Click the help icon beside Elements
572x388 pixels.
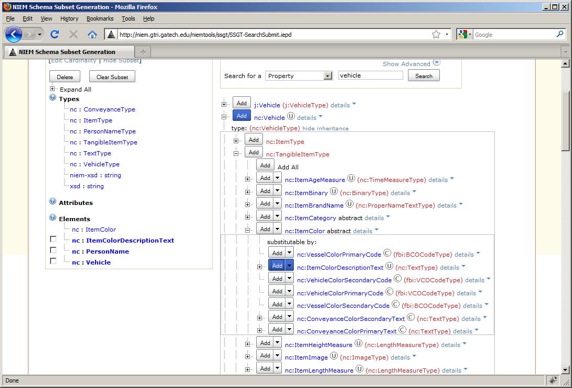[53, 218]
